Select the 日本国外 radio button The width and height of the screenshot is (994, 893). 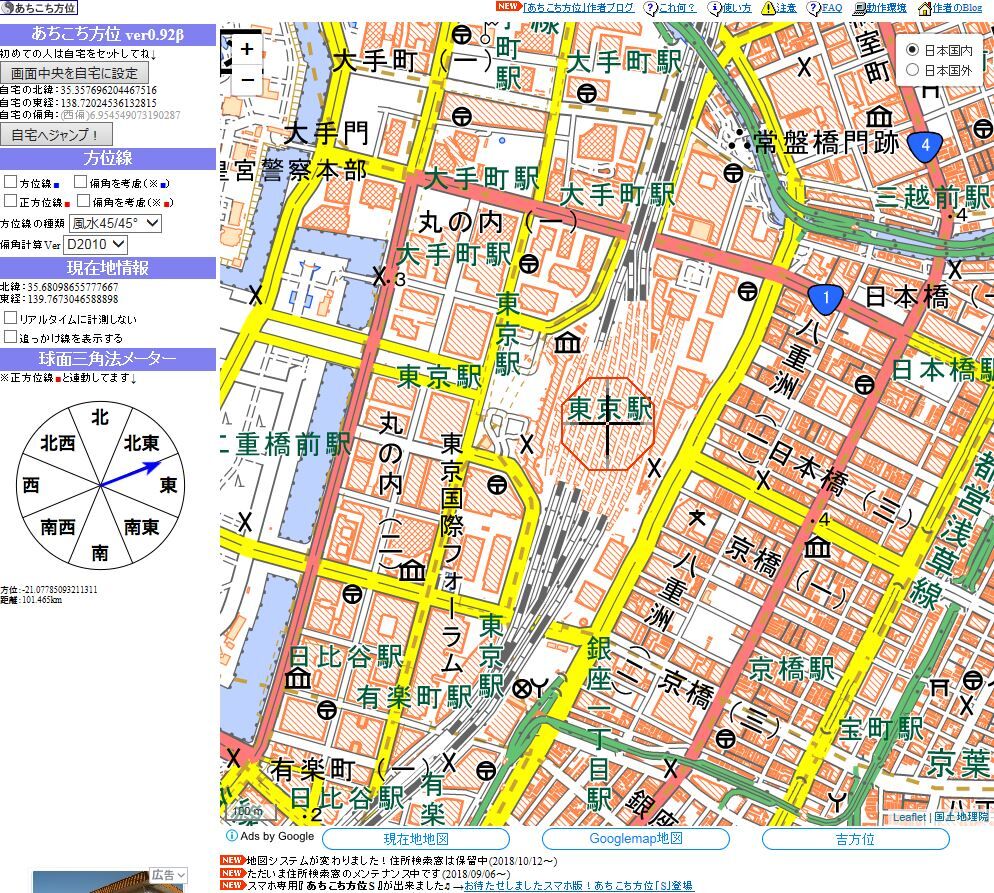pos(912,70)
